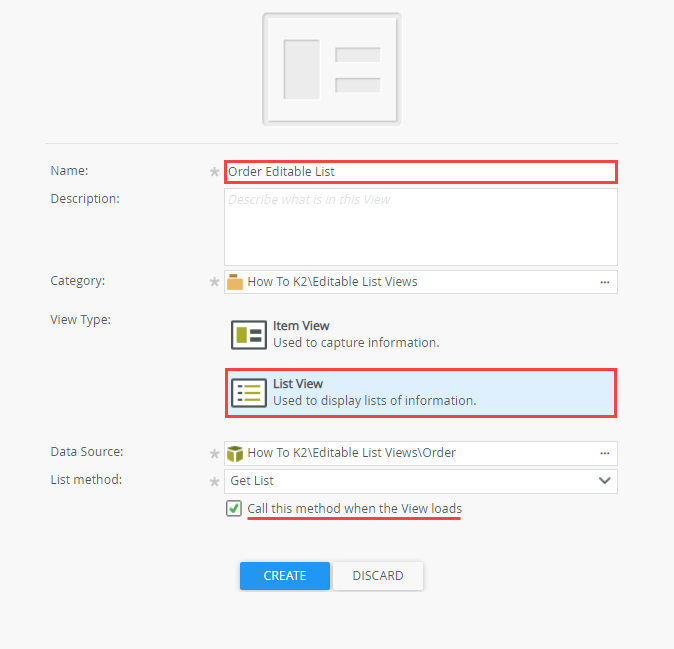Click the 'Call this method when the View loads' label
Viewport: 674px width, 649px height.
coord(355,508)
